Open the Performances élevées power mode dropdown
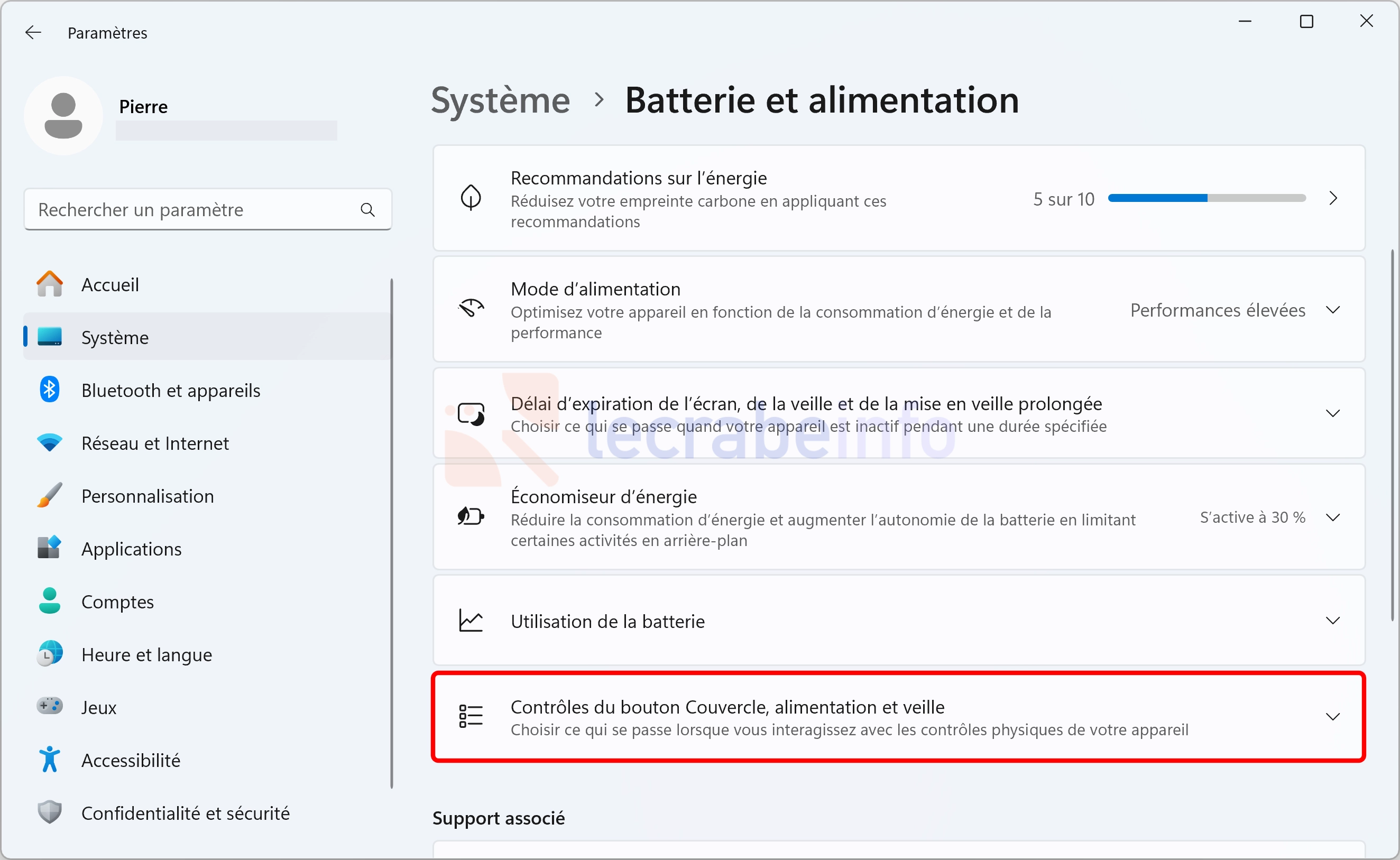Viewport: 1400px width, 860px height. coord(1235,310)
